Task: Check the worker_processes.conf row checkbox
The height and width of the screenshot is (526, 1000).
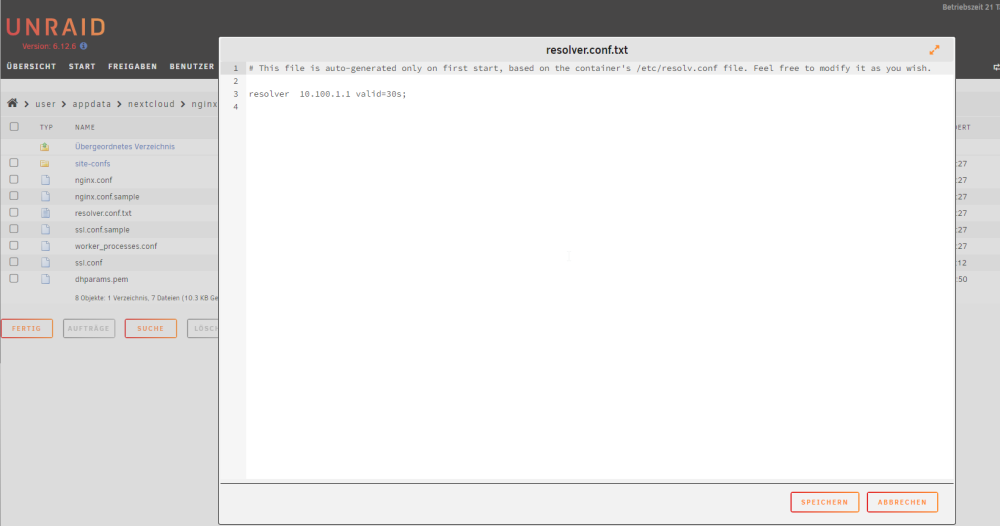Action: point(14,245)
